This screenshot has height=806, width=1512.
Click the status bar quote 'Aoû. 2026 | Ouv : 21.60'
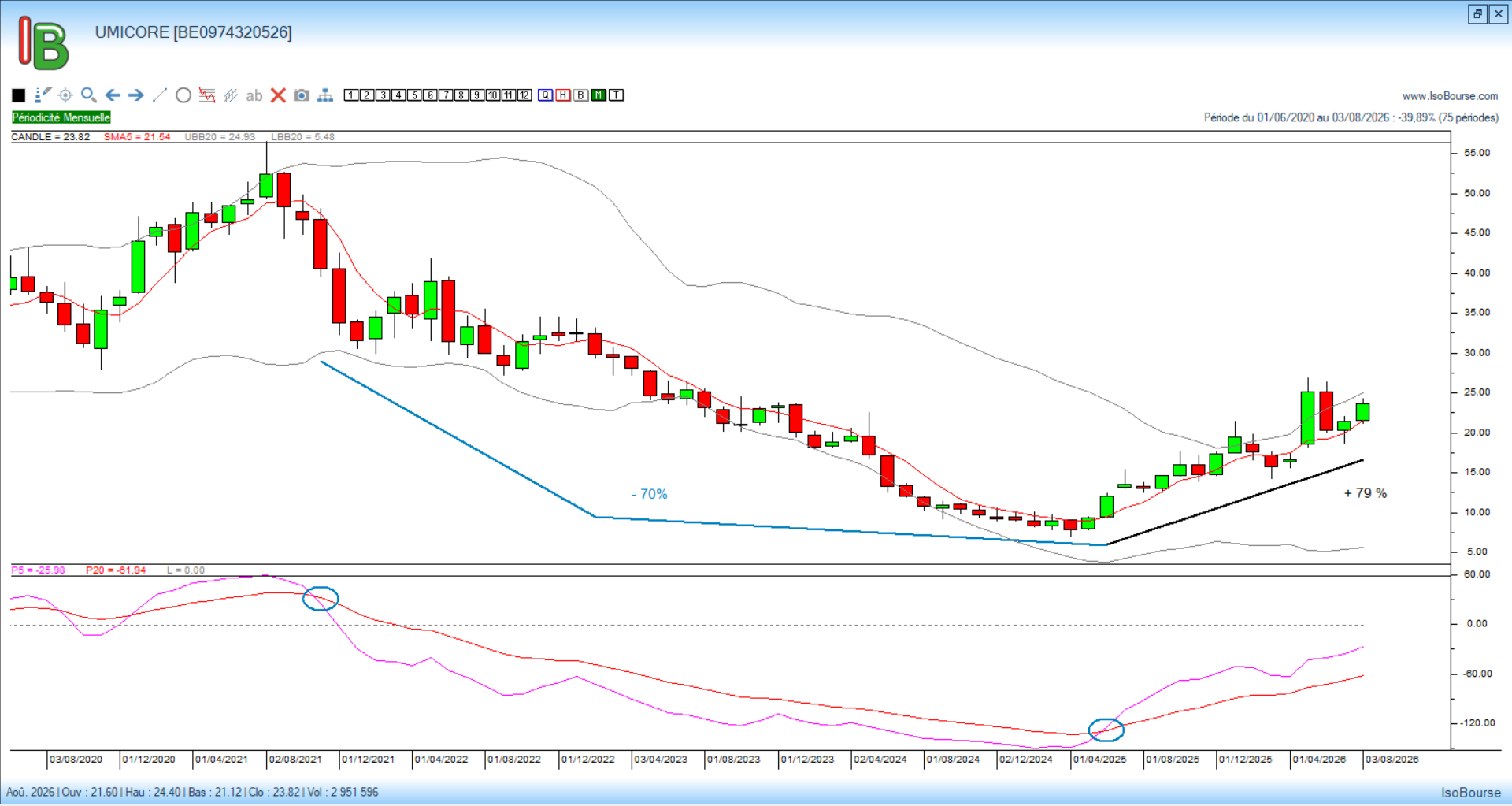62,792
